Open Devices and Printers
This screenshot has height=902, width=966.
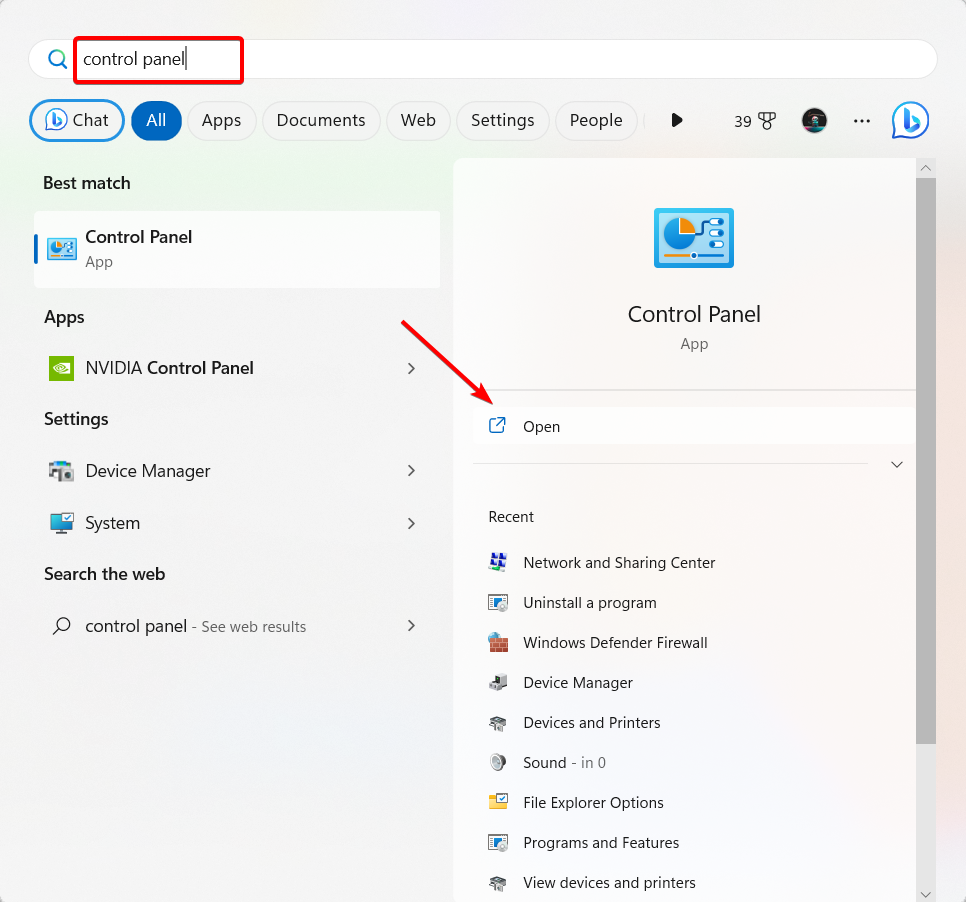591,723
